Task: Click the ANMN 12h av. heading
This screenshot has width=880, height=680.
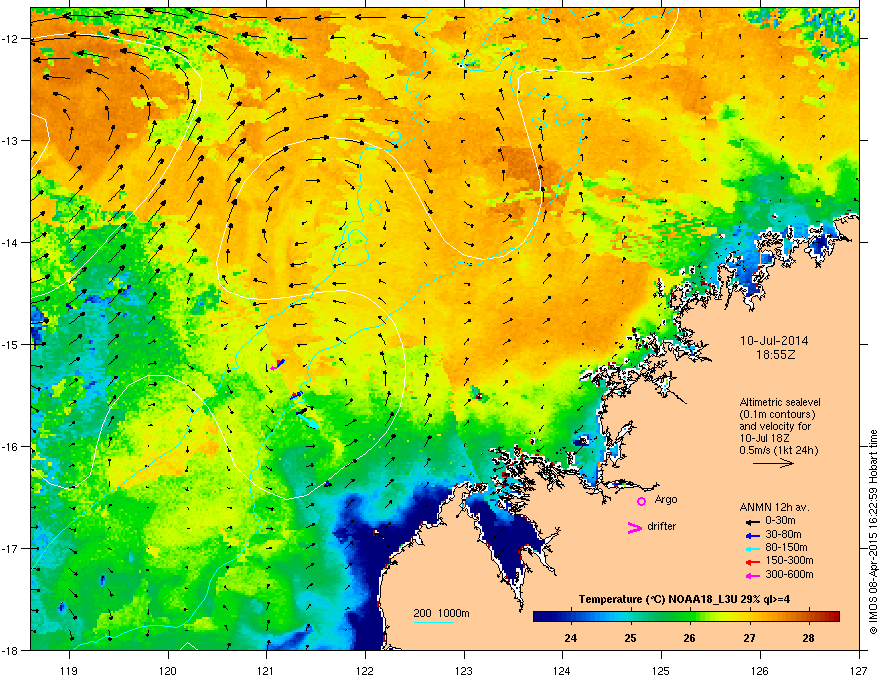Action: pos(774,507)
